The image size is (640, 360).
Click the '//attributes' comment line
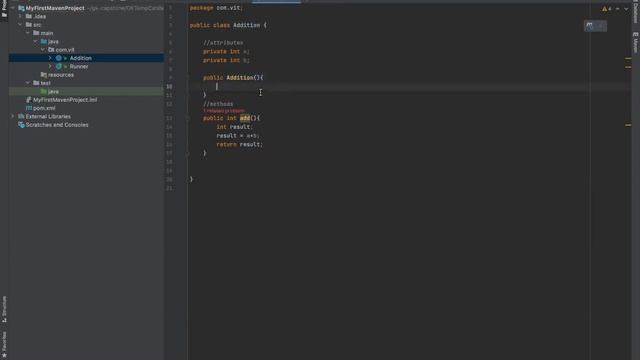click(x=223, y=43)
